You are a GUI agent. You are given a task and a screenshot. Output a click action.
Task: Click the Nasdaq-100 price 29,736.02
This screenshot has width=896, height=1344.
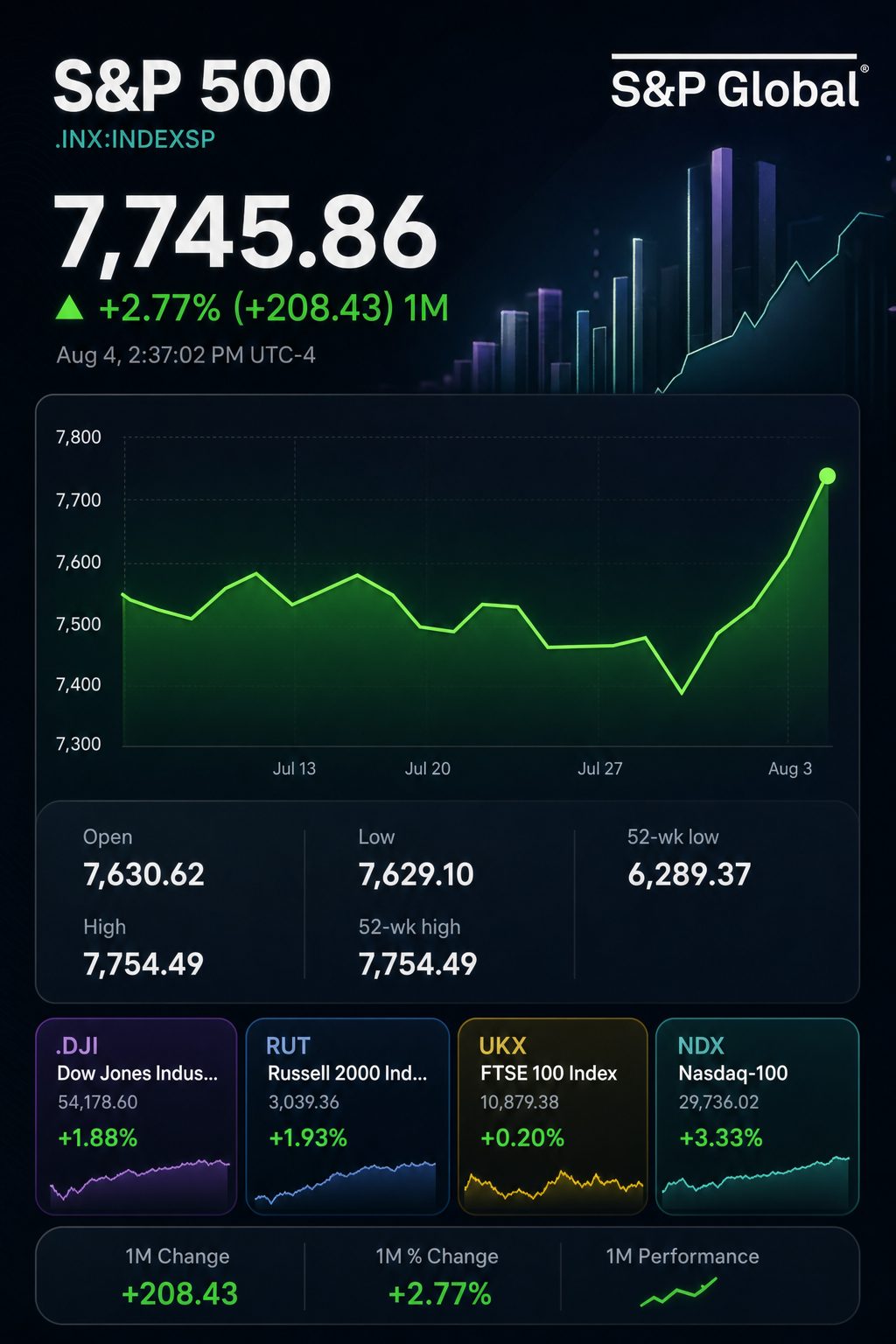[719, 1102]
